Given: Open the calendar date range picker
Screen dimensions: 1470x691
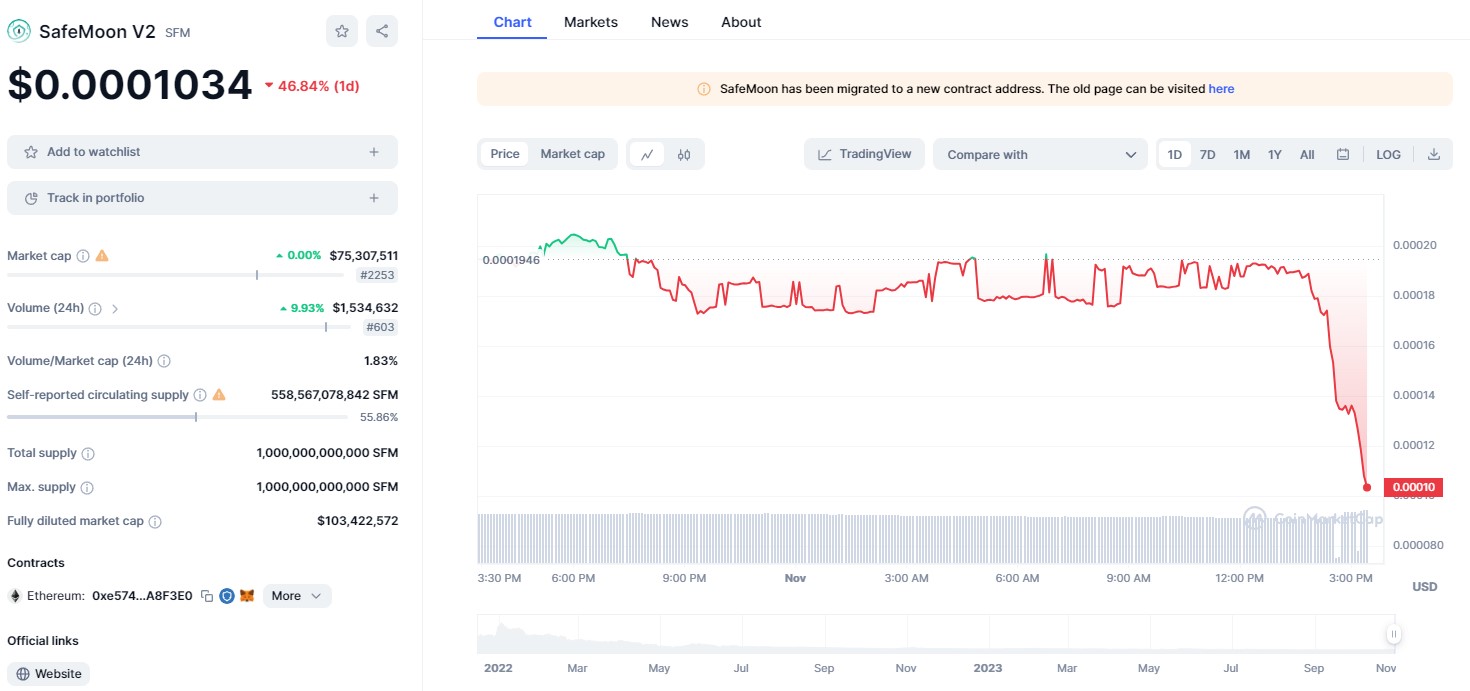Looking at the screenshot, I should coord(1343,154).
